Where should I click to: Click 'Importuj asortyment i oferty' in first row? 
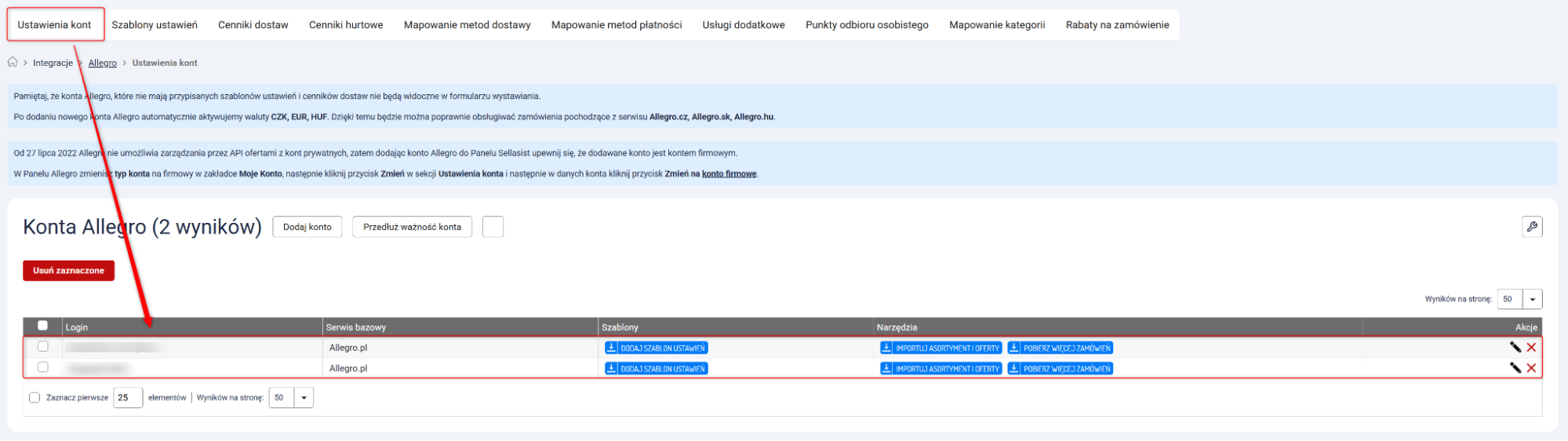coord(940,348)
